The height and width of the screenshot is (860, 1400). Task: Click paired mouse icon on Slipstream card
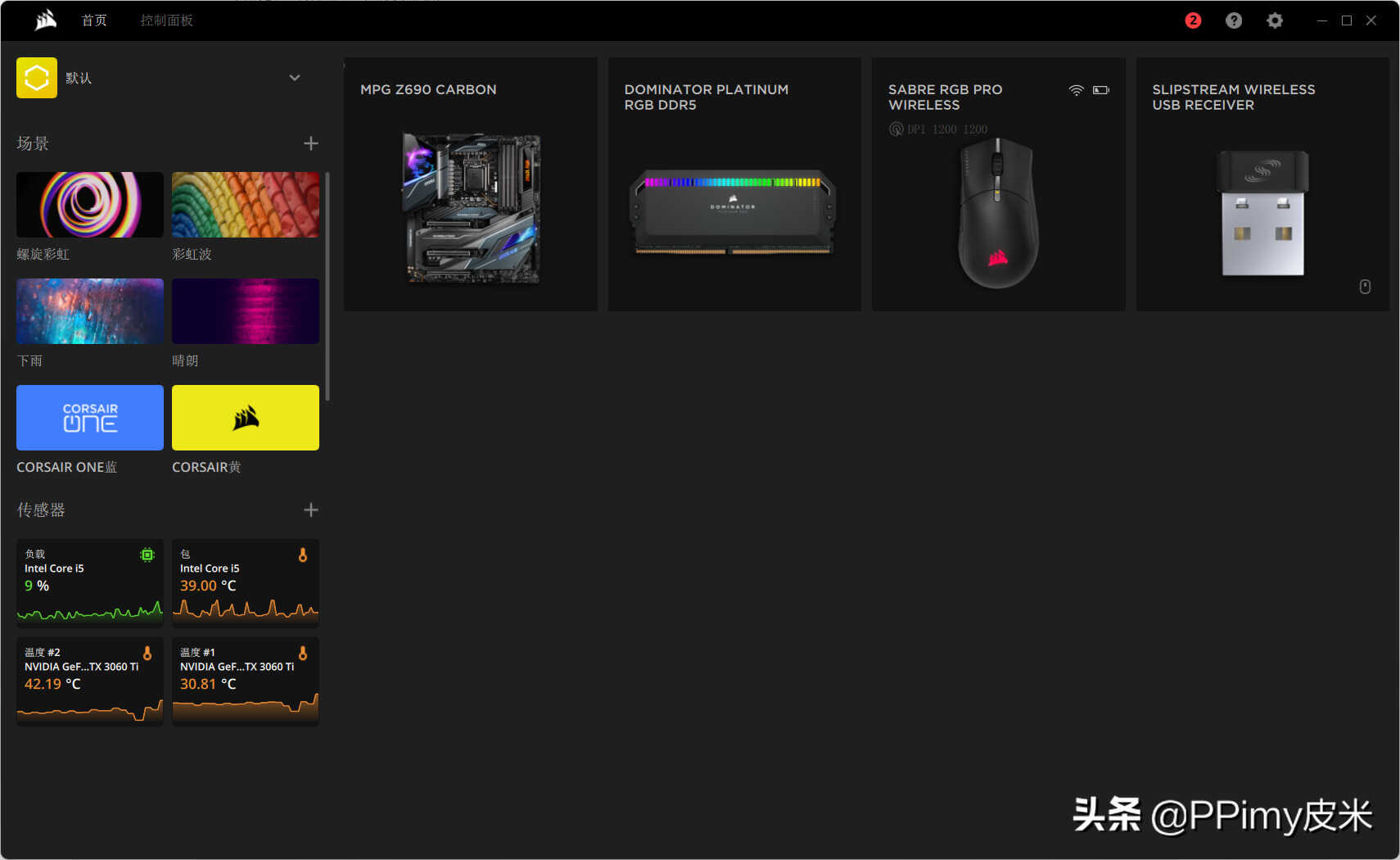(x=1365, y=287)
